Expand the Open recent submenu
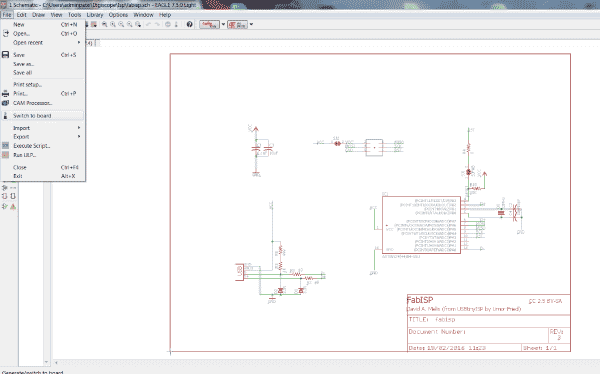600x374 pixels. [42, 42]
